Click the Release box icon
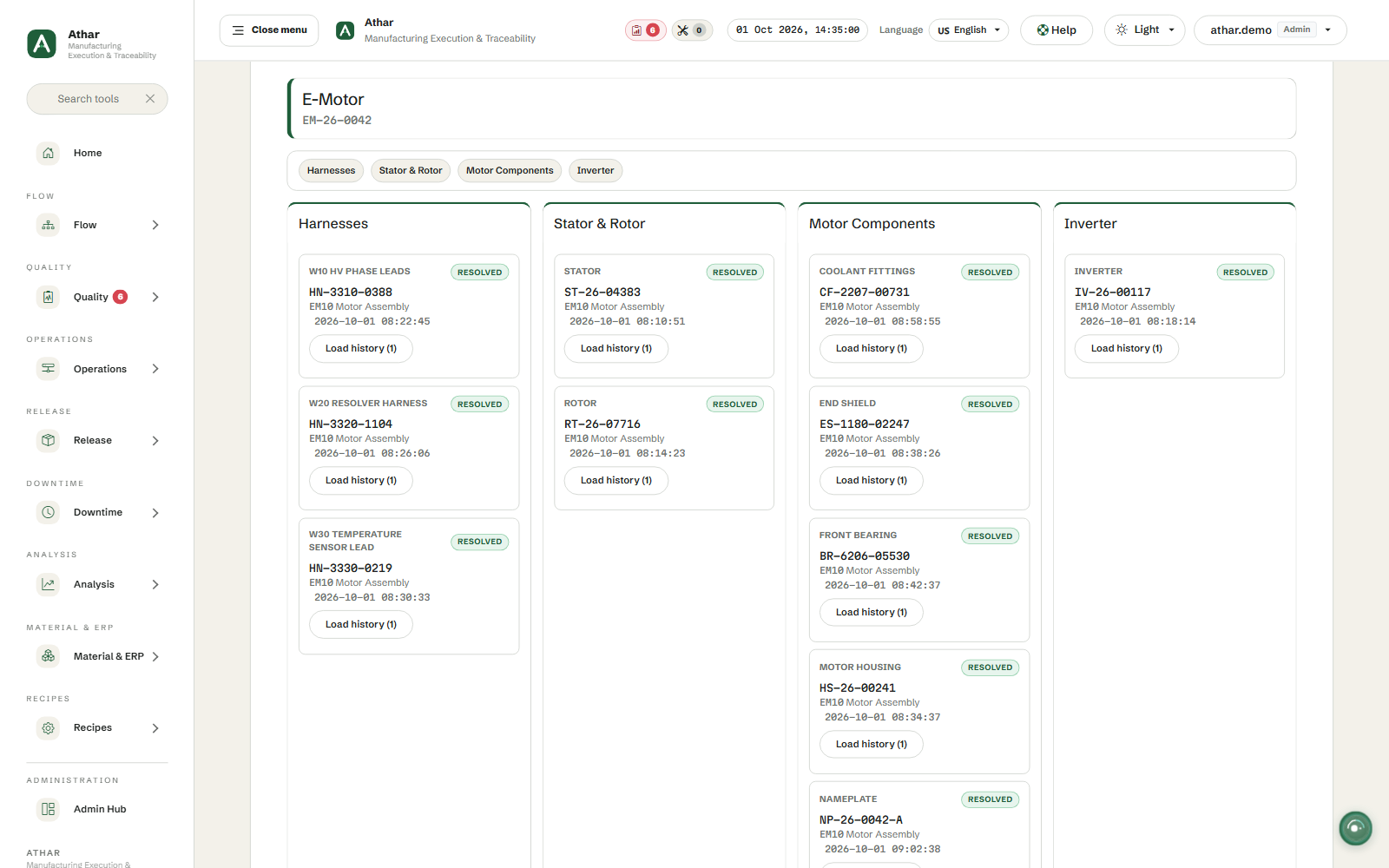The image size is (1389, 868). tap(49, 440)
